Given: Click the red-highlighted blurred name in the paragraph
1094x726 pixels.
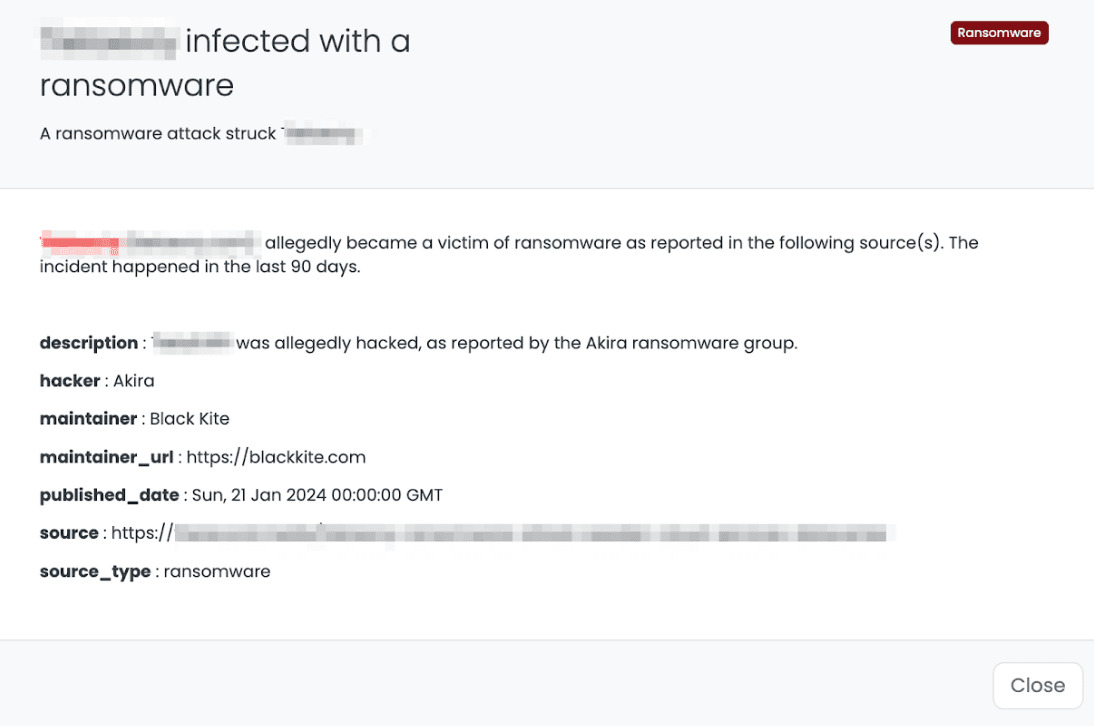Looking at the screenshot, I should [x=82, y=242].
